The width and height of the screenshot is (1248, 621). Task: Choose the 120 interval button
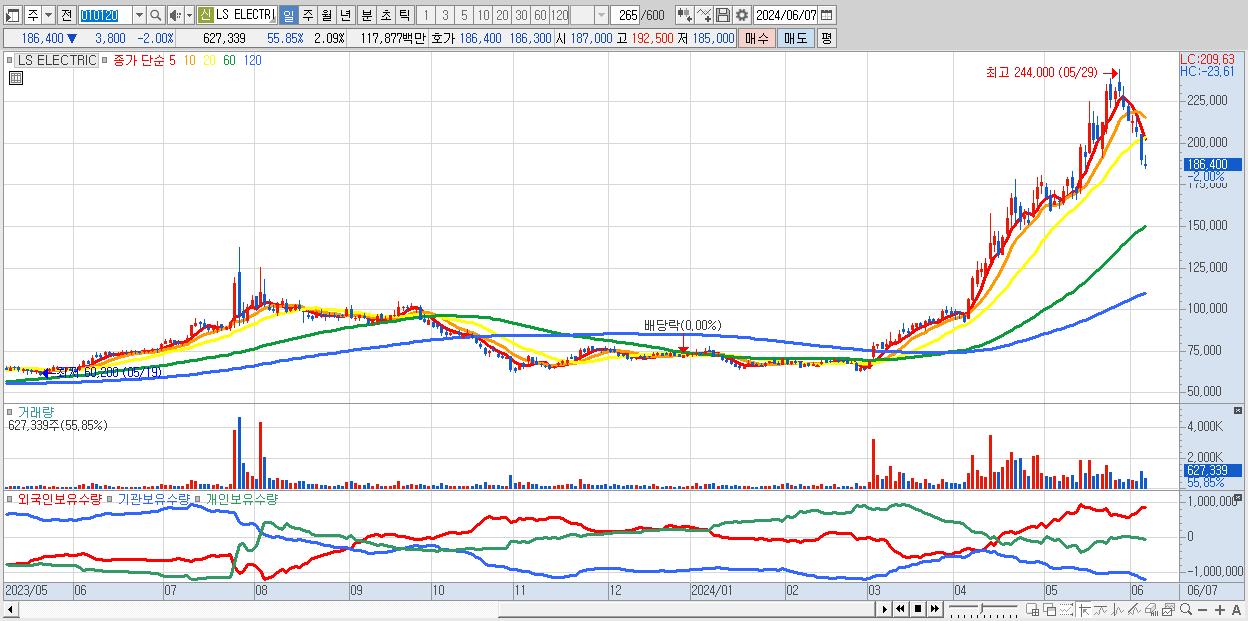point(559,15)
